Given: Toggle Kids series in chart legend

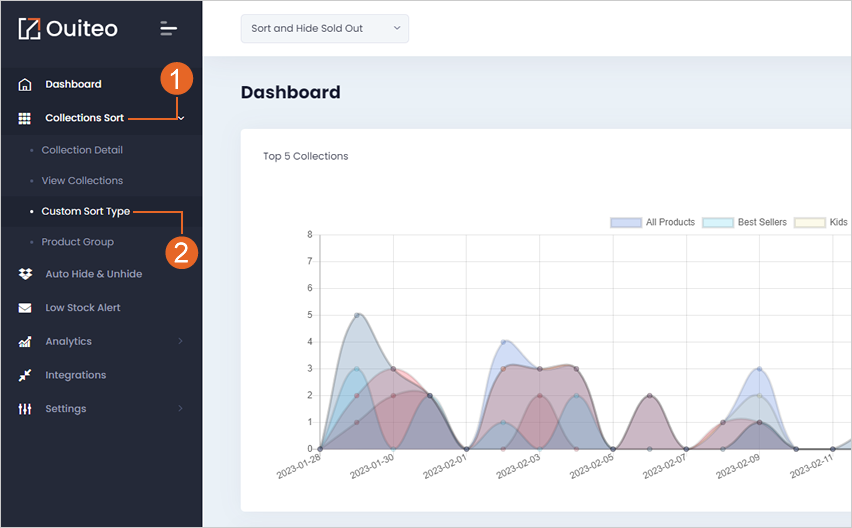Looking at the screenshot, I should coord(820,222).
